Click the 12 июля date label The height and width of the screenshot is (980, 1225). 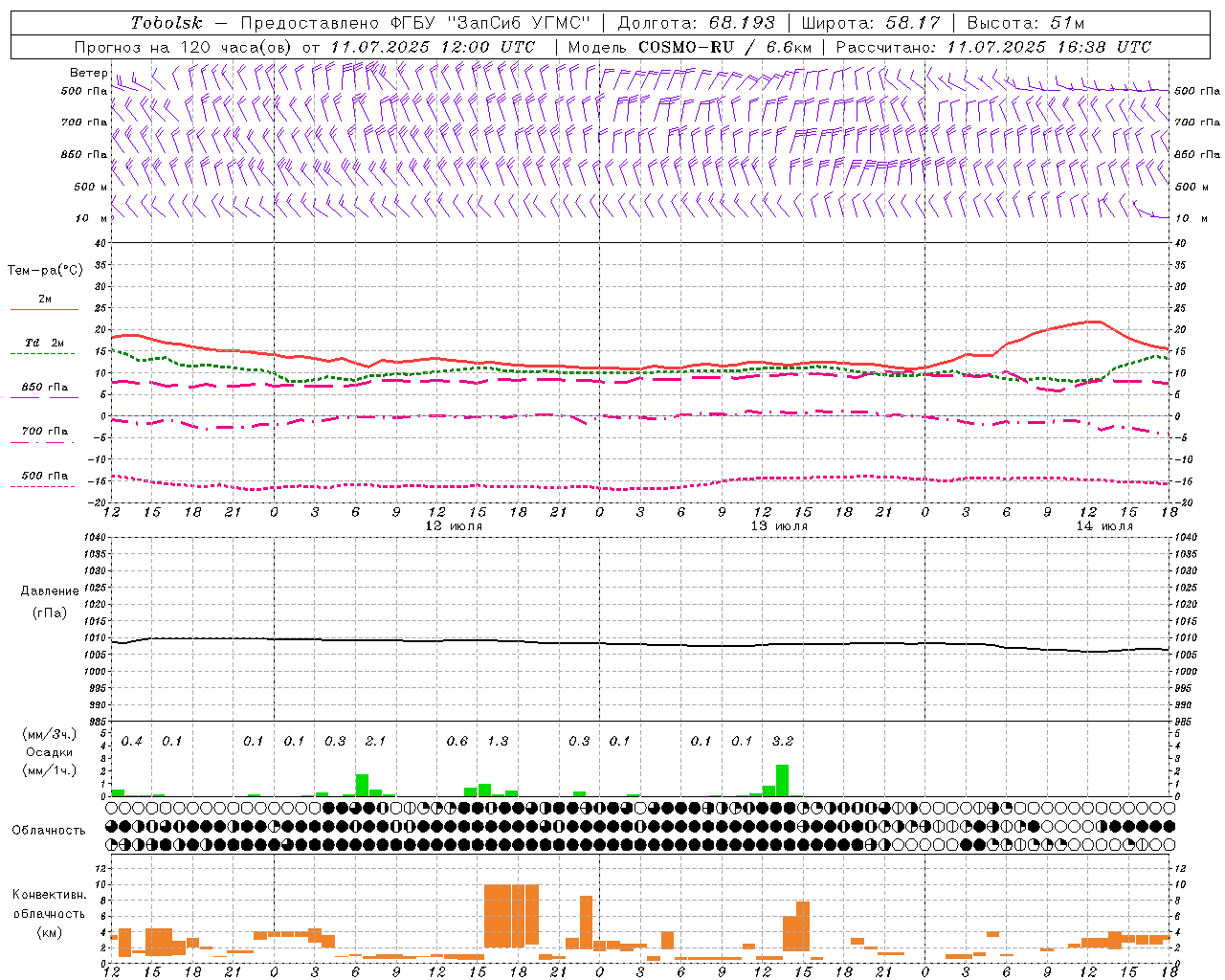pos(454,526)
